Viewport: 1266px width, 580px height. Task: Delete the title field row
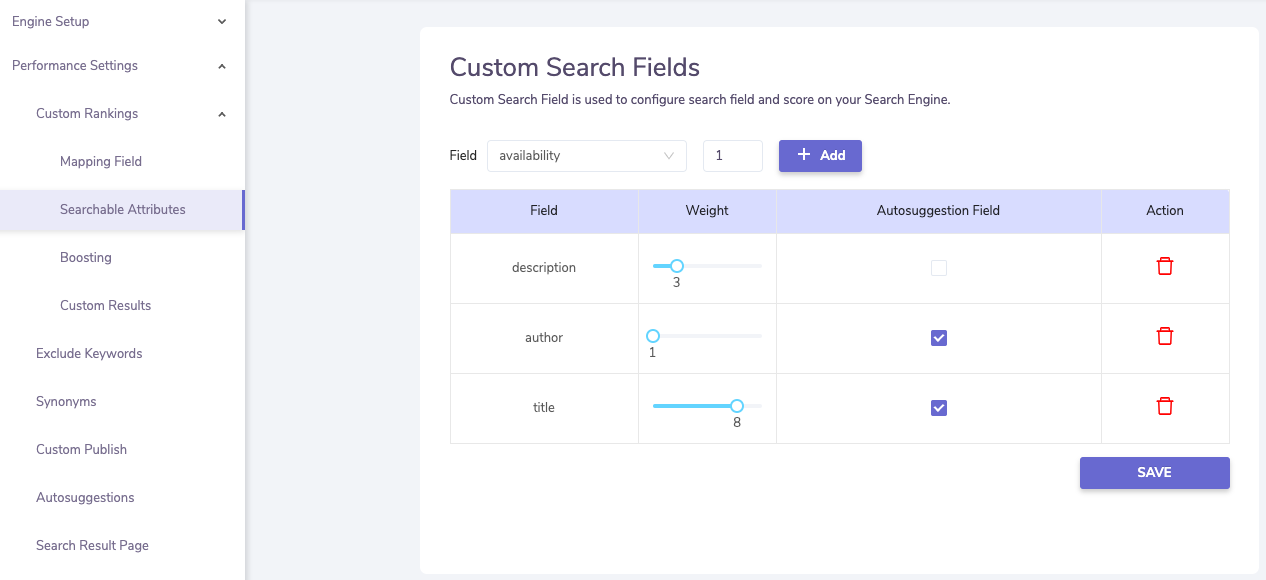[1165, 406]
